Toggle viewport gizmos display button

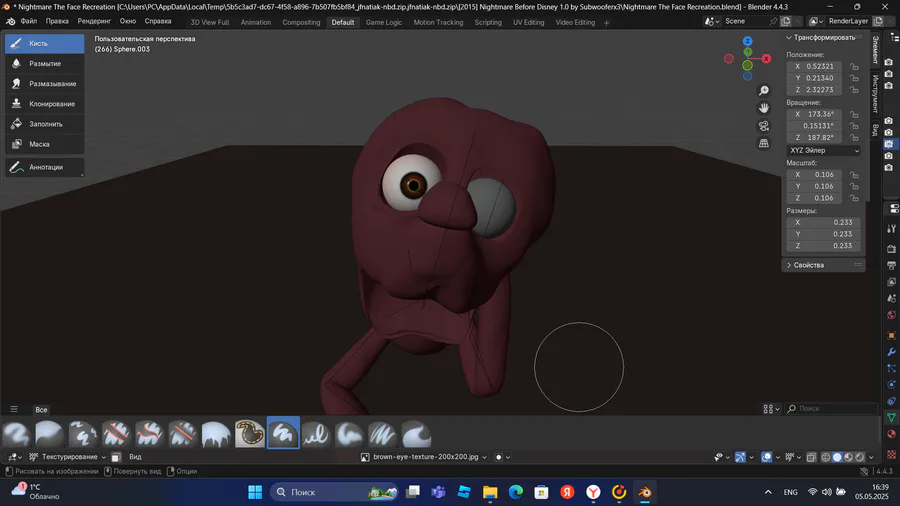tap(740, 457)
